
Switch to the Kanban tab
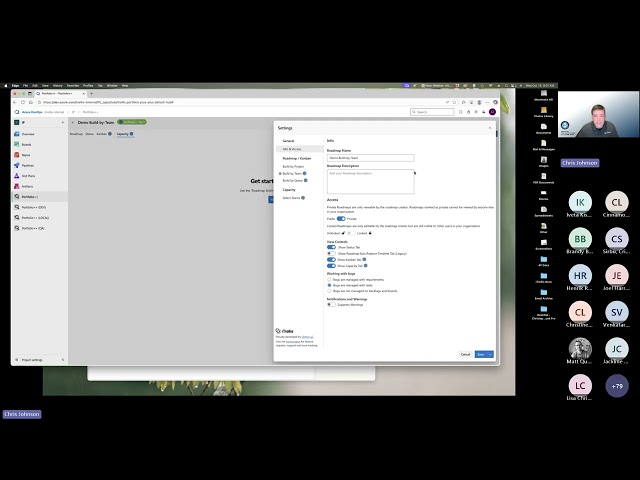tap(101, 134)
